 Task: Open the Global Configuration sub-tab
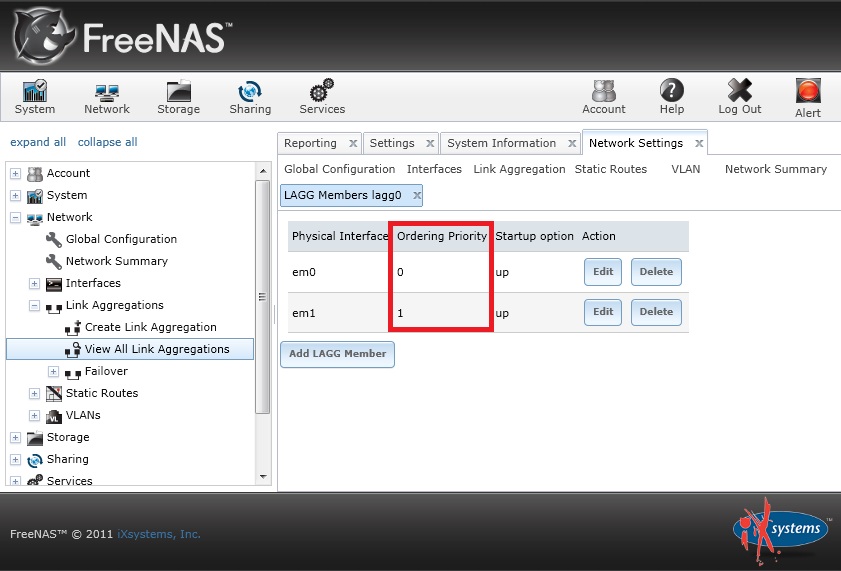pos(340,169)
